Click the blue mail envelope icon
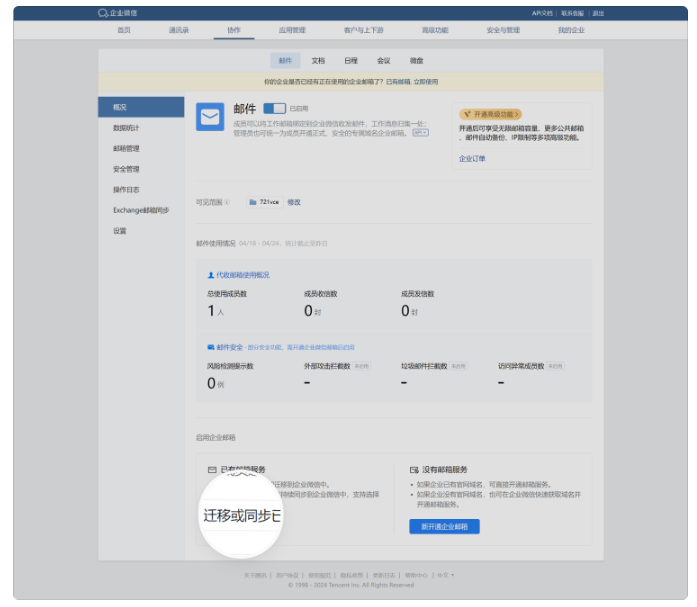Viewport: 697px width, 607px height. [x=210, y=118]
